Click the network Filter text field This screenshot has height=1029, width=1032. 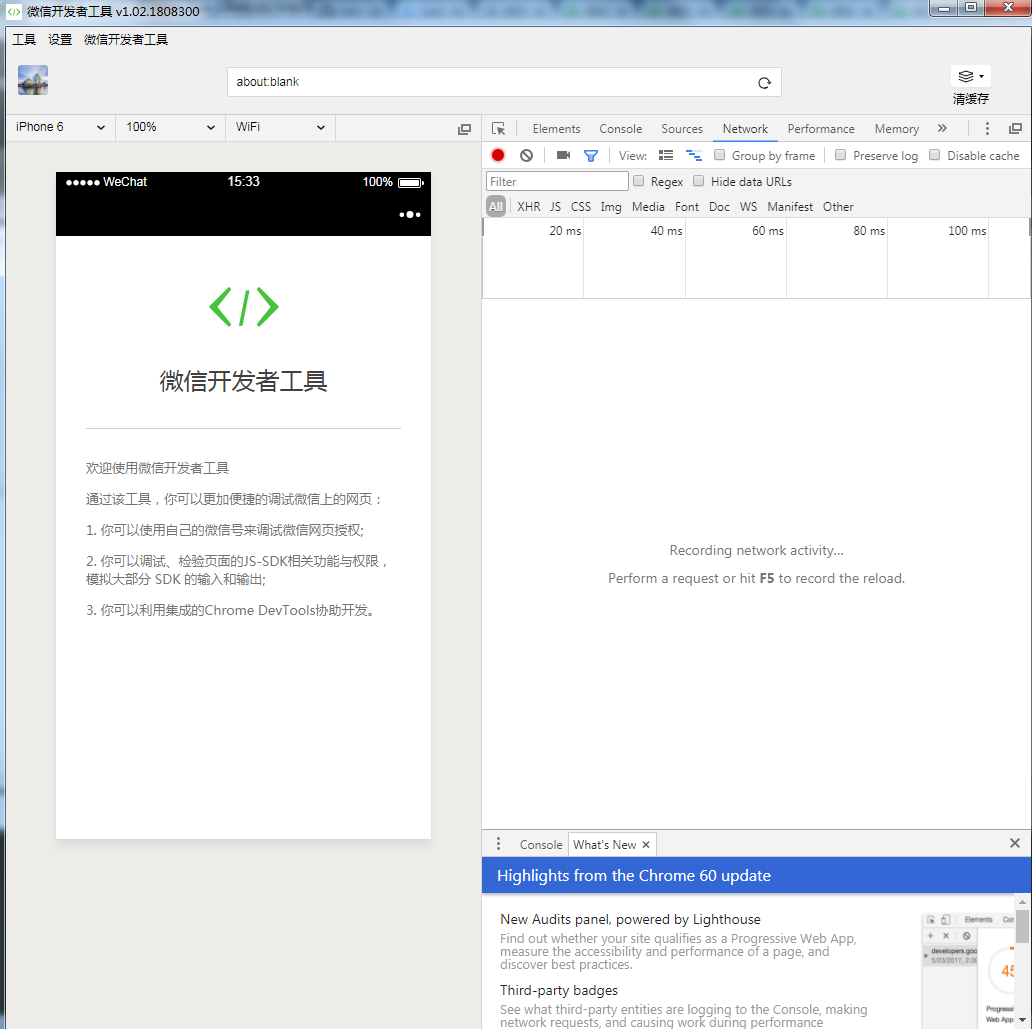pos(557,182)
